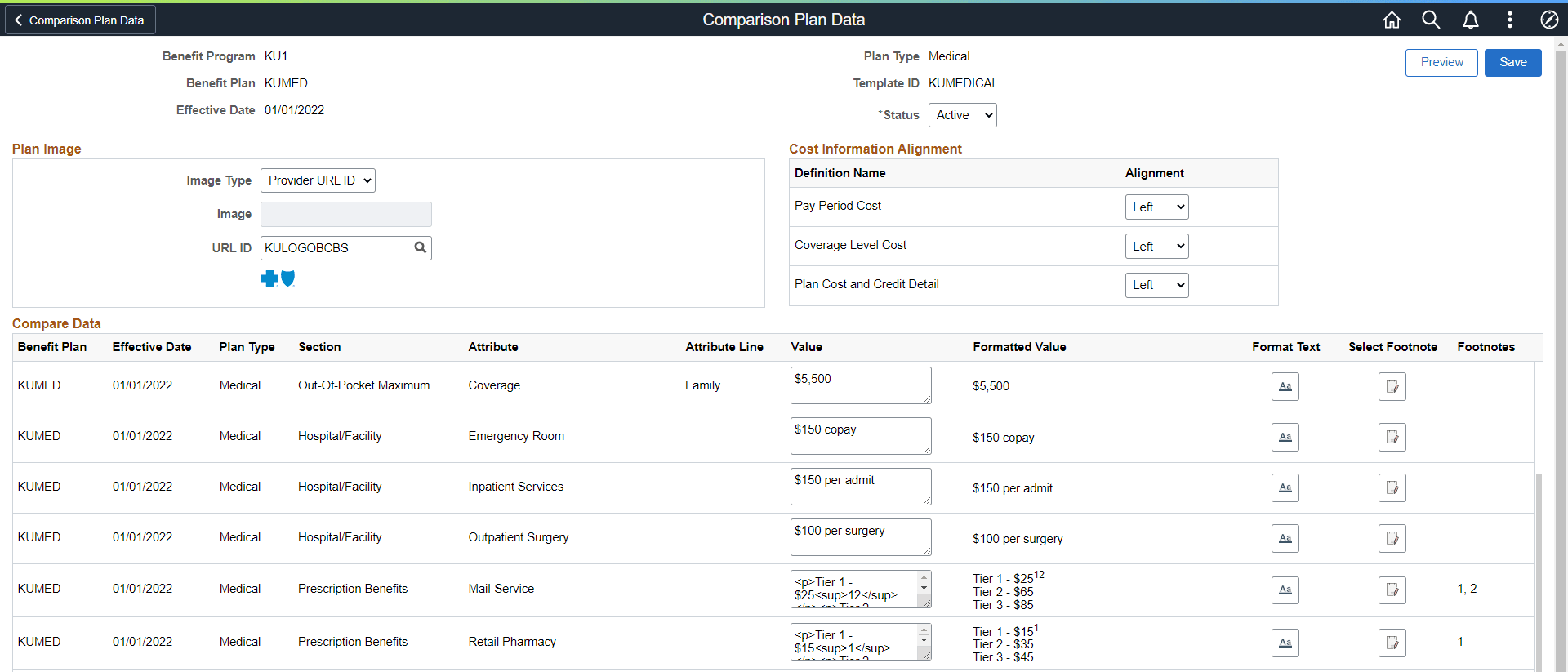Click the 'Mail-Service' attribute cell

[x=501, y=589]
